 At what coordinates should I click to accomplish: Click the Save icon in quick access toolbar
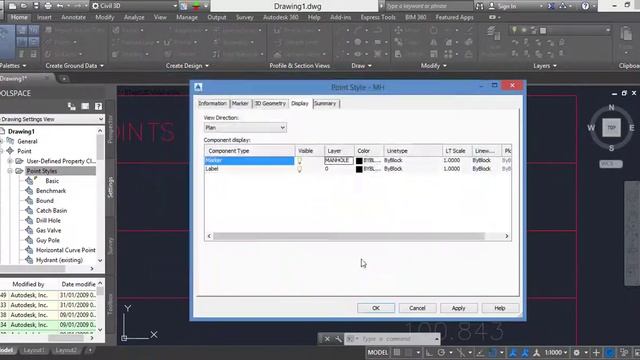(36, 6)
